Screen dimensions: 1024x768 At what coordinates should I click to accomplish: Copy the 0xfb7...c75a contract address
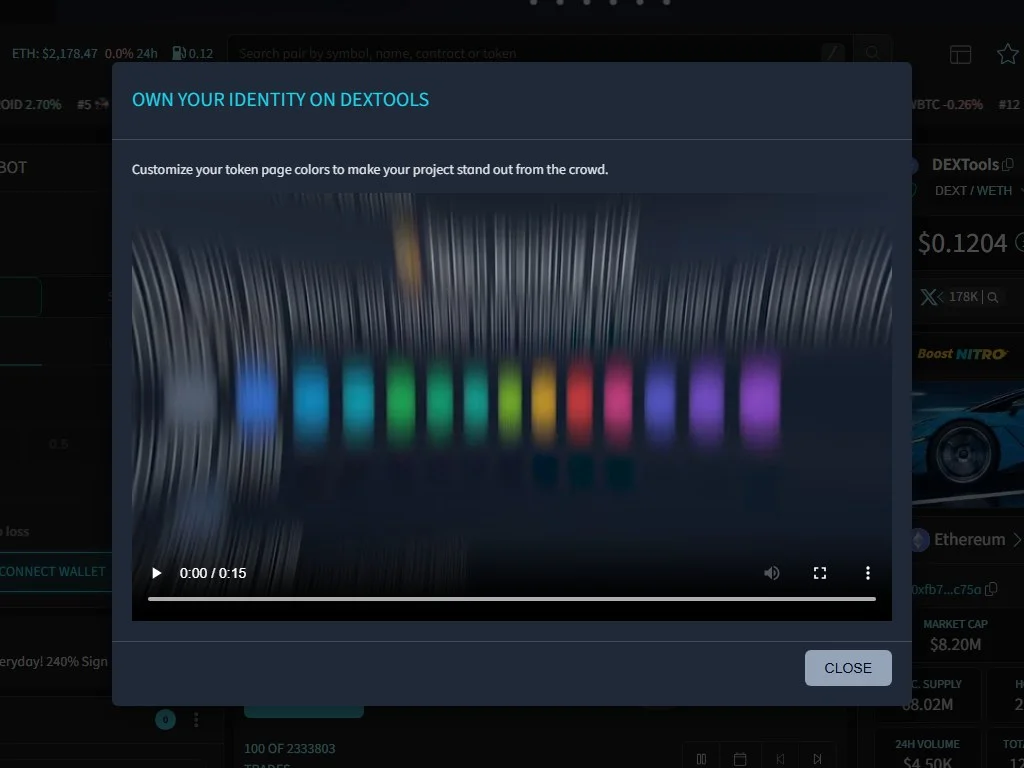pos(991,589)
